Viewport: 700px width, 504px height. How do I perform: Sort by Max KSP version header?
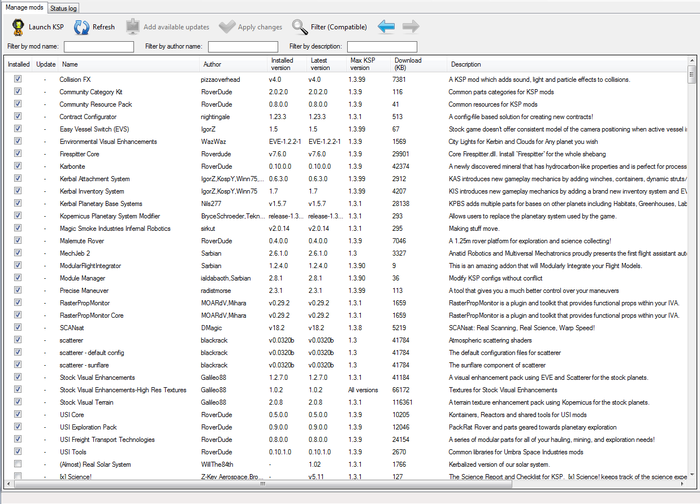click(369, 64)
